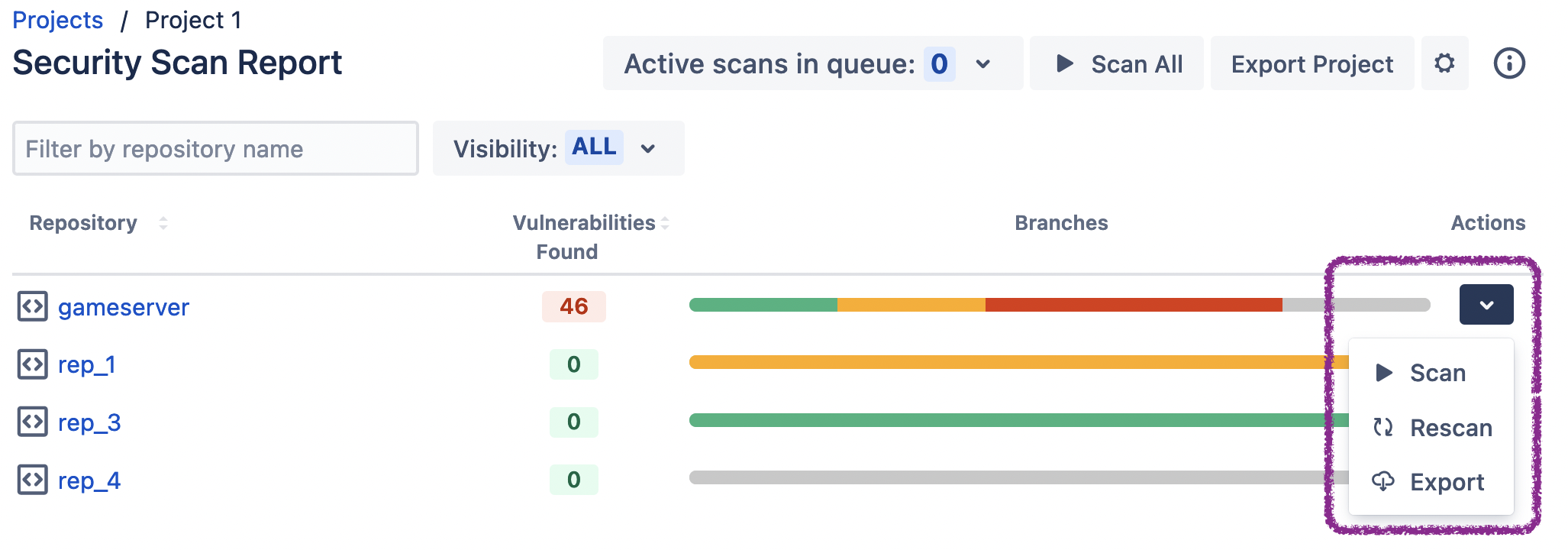
Task: Open the Visibility ALL dropdown
Action: (647, 149)
